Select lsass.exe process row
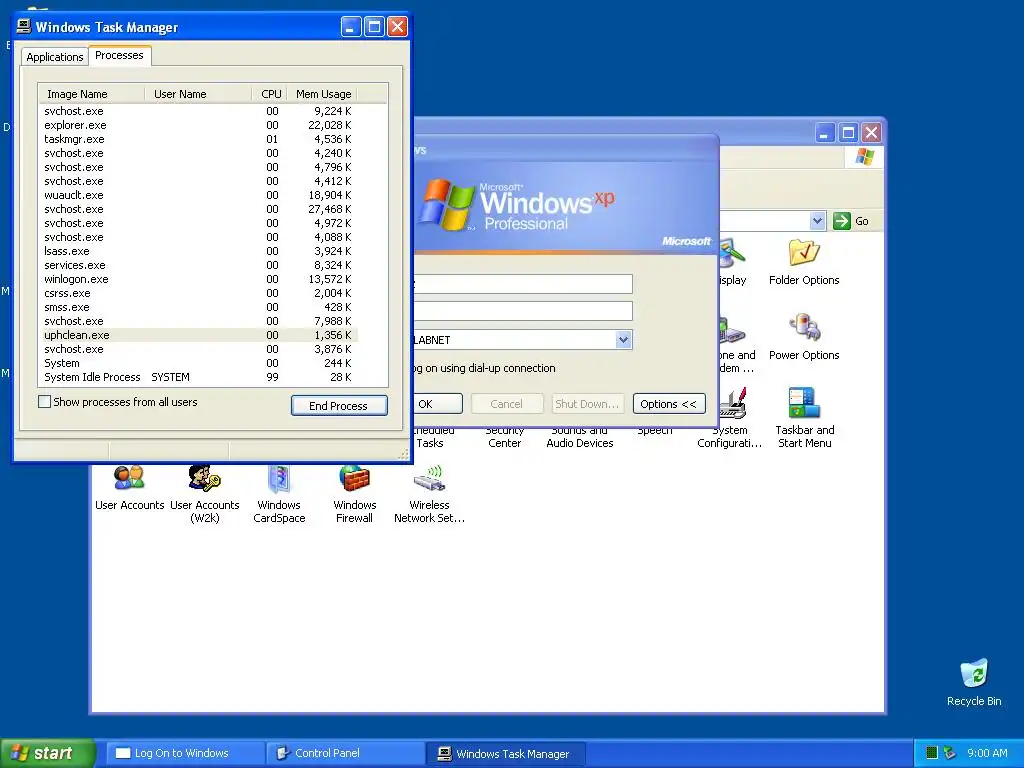 tap(198, 251)
